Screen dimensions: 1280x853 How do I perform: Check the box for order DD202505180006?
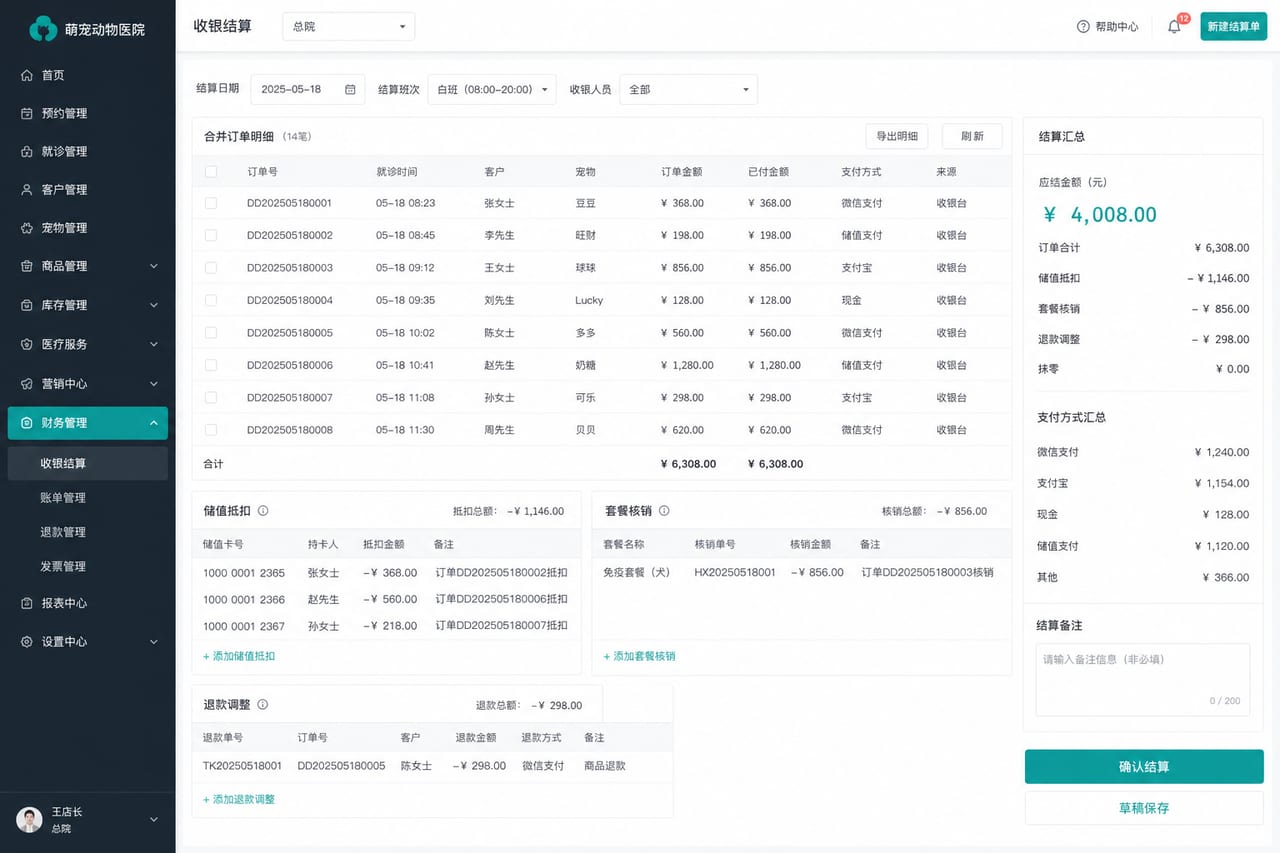211,365
